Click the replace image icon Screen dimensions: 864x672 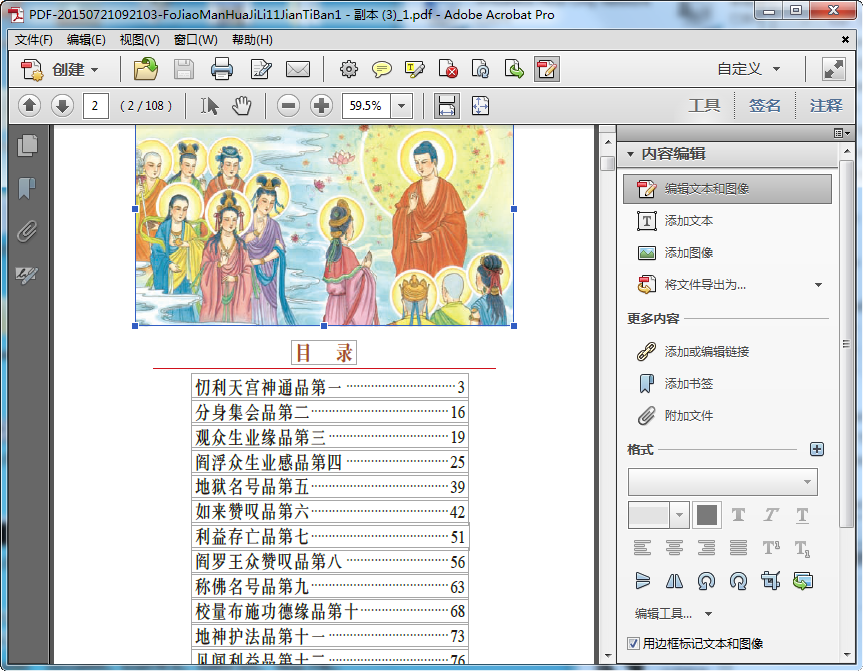pyautogui.click(x=802, y=580)
